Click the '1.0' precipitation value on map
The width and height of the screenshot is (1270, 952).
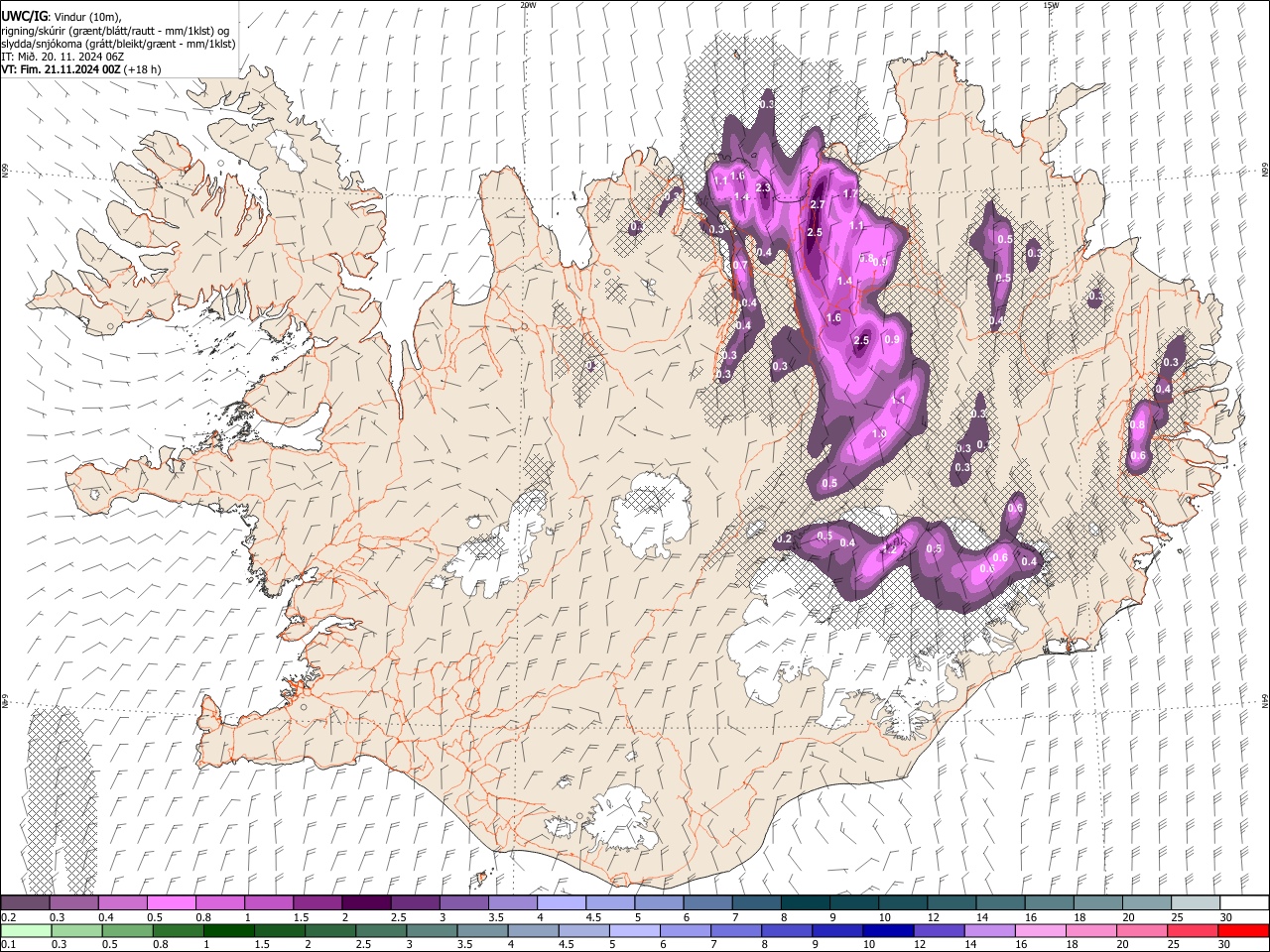coord(878,433)
